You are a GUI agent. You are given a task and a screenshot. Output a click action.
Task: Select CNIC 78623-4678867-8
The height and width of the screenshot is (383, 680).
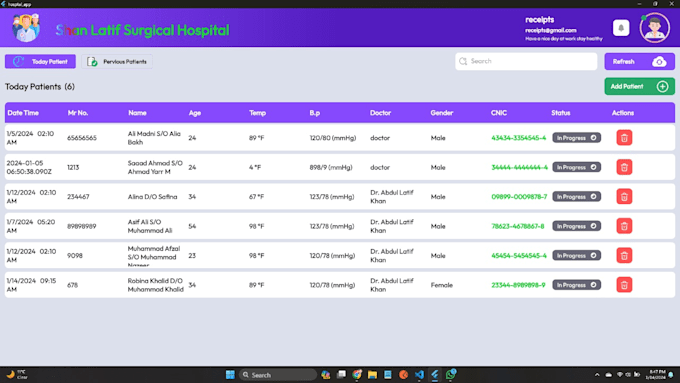click(517, 226)
